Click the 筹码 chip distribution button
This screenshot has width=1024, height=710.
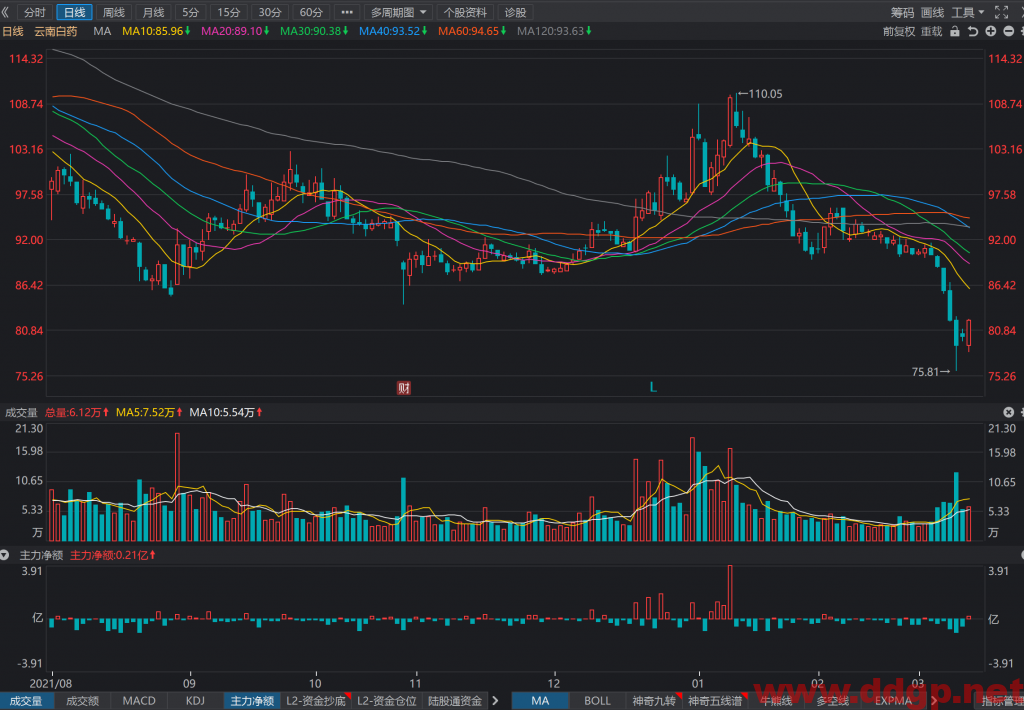click(x=903, y=12)
